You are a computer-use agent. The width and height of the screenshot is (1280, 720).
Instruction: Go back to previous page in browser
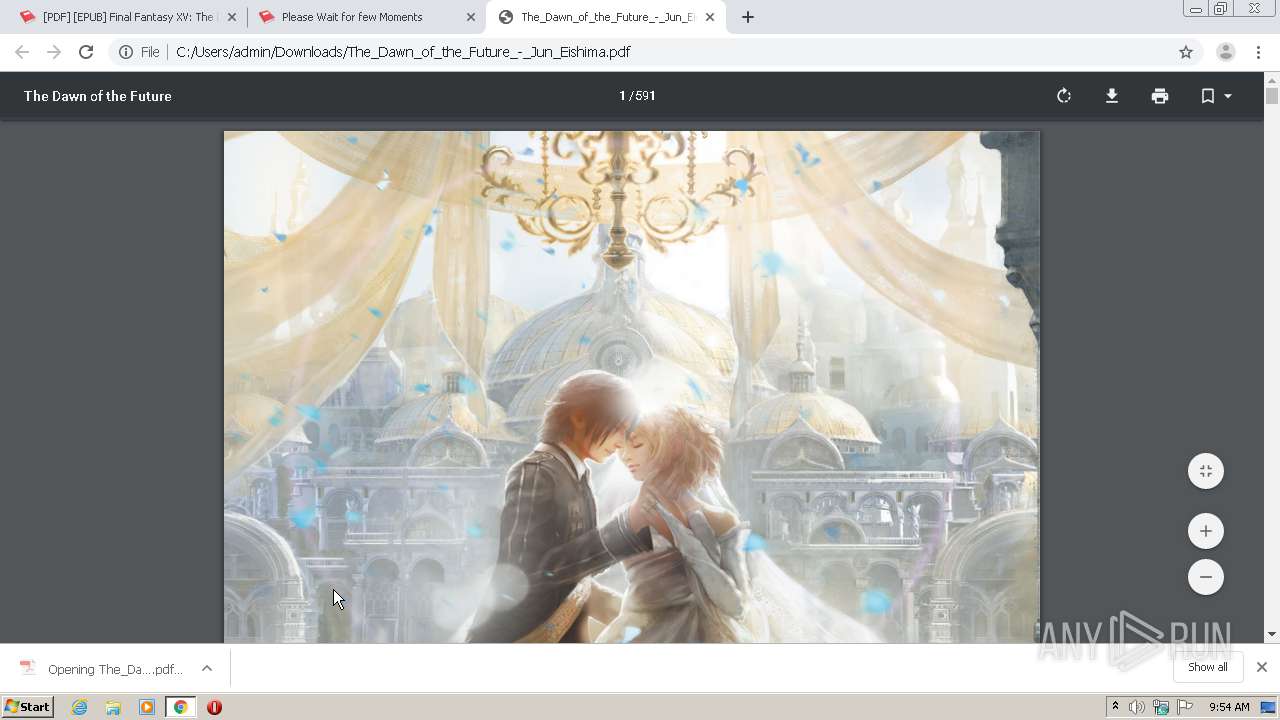[x=22, y=52]
